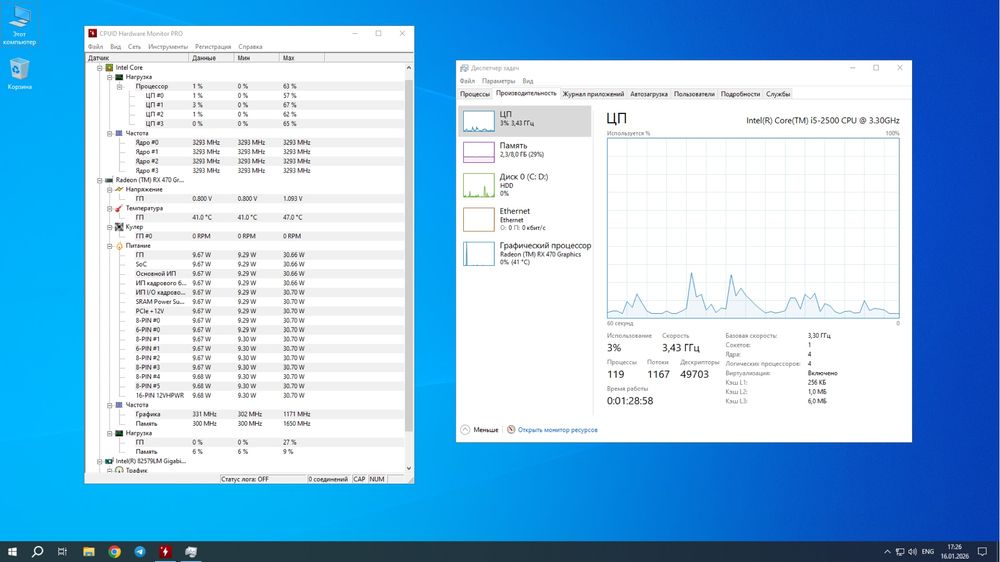Click Статус лога: OFF status bar entry
The height and width of the screenshot is (562, 1000).
tap(263, 479)
